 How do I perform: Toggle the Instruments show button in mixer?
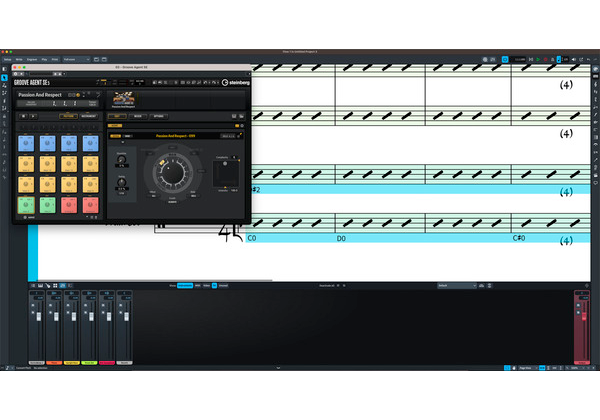click(185, 285)
